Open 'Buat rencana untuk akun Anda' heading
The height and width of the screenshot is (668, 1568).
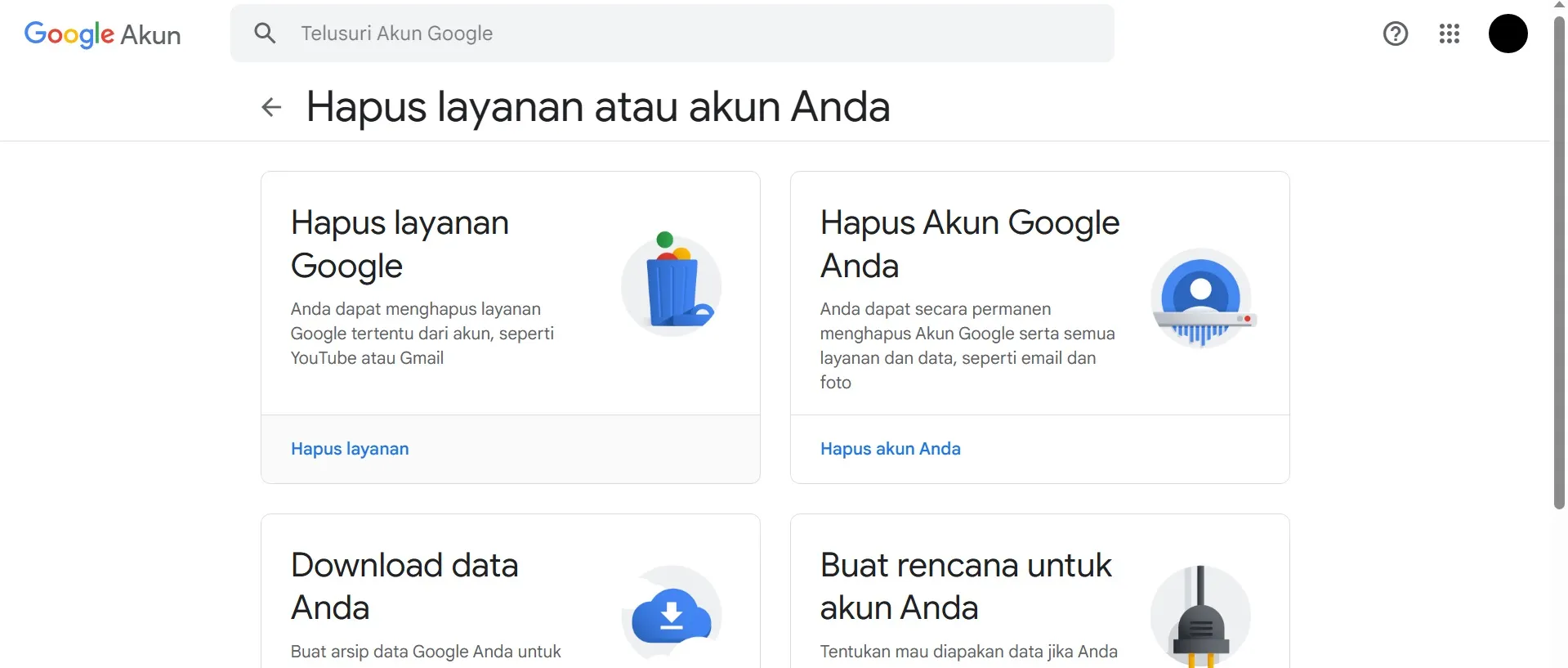(965, 586)
